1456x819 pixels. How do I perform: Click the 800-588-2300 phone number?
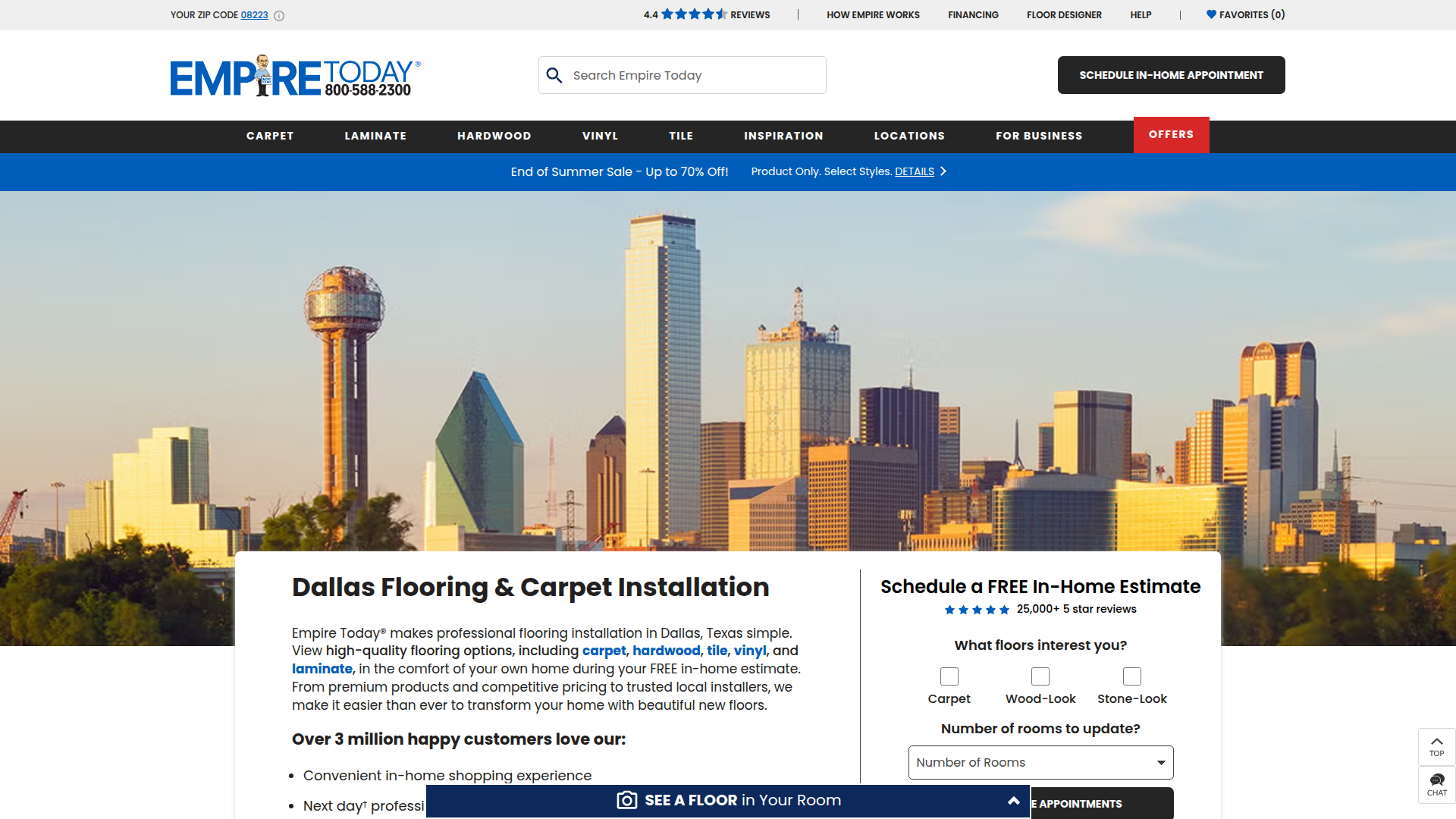tap(368, 90)
